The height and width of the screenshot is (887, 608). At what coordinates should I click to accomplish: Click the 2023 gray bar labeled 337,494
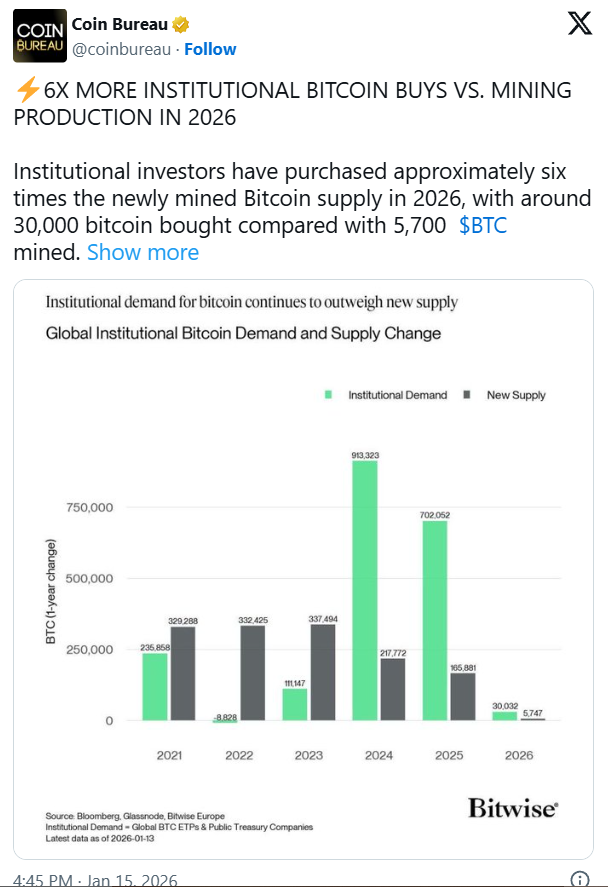pyautogui.click(x=322, y=672)
